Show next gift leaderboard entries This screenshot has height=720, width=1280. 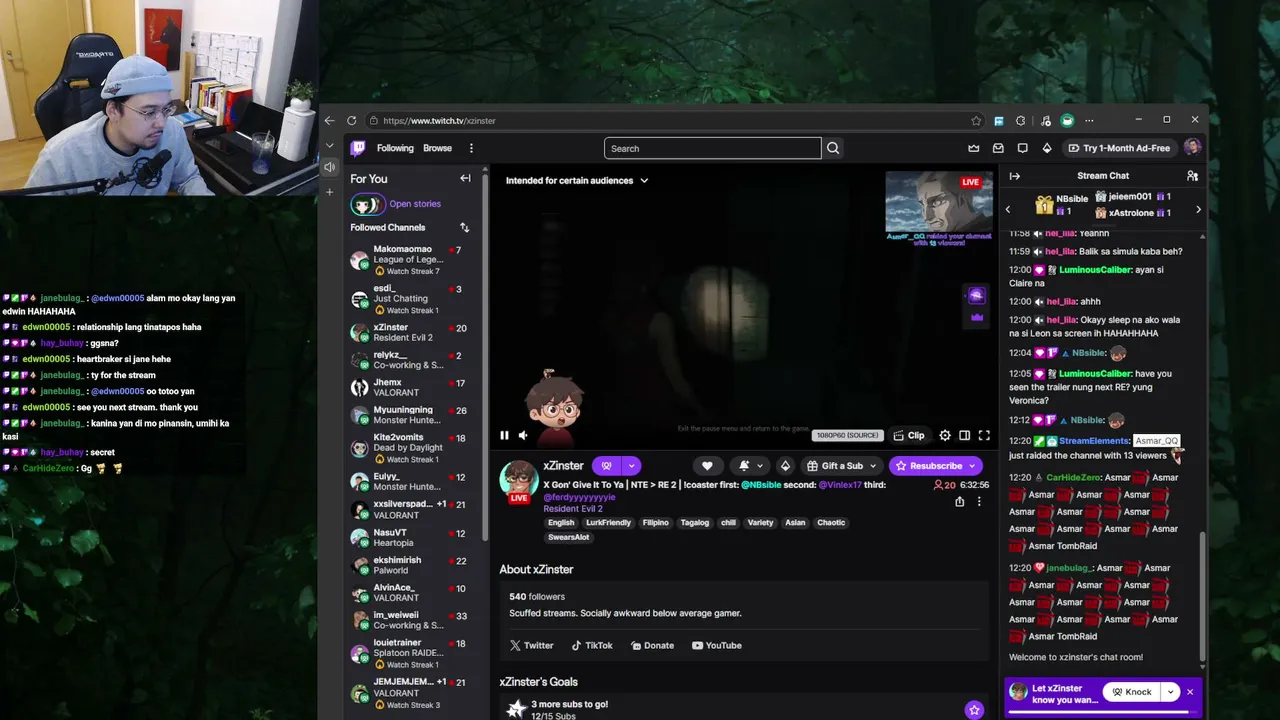pos(1198,209)
